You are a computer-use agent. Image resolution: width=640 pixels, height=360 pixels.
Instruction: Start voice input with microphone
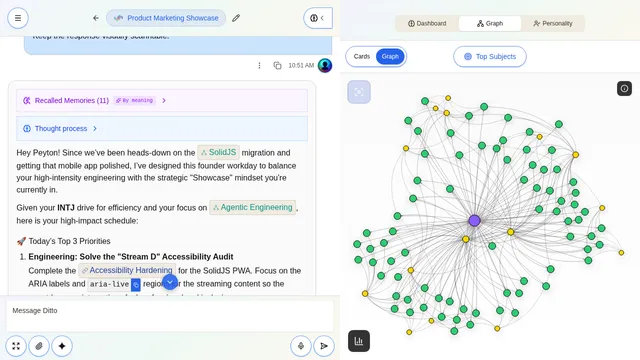301,346
